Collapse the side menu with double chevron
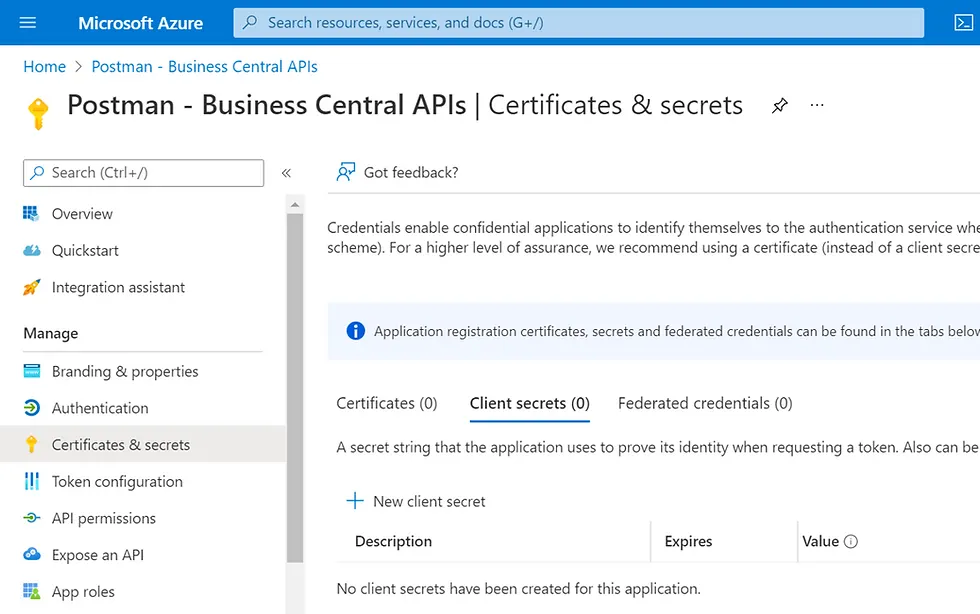 click(x=286, y=173)
